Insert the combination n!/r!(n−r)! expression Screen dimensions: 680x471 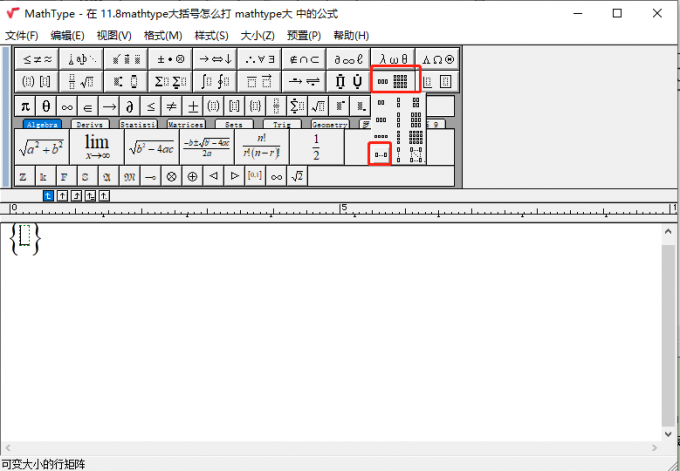tap(262, 147)
